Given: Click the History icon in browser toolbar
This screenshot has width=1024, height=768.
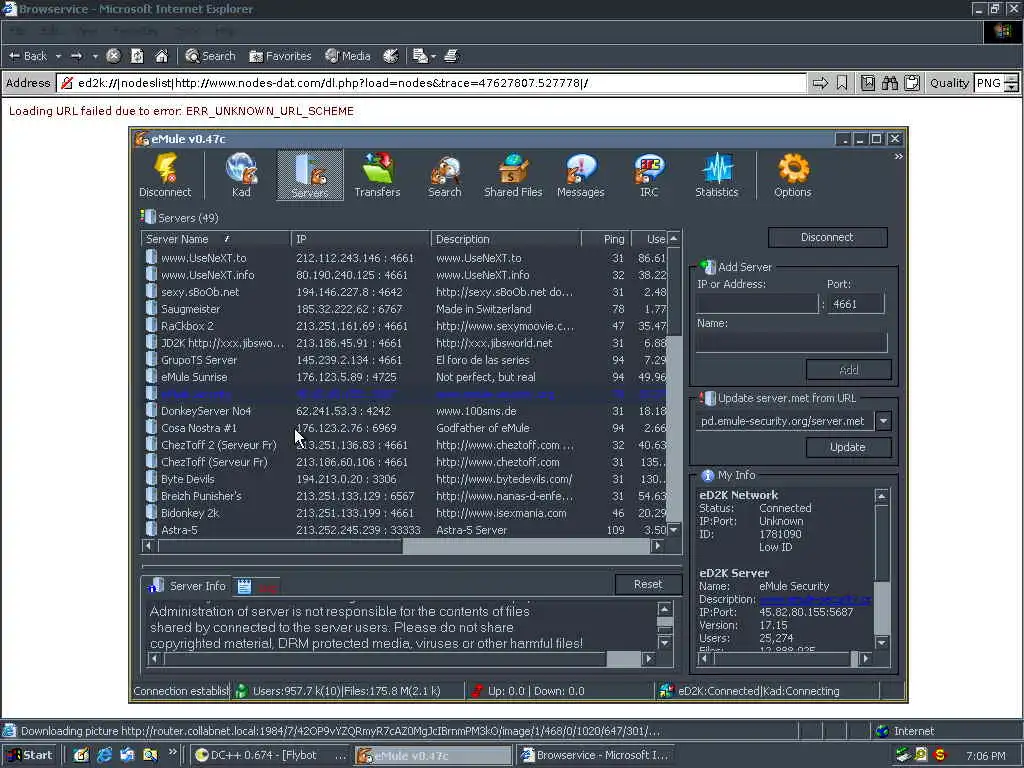Looking at the screenshot, I should pos(391,56).
